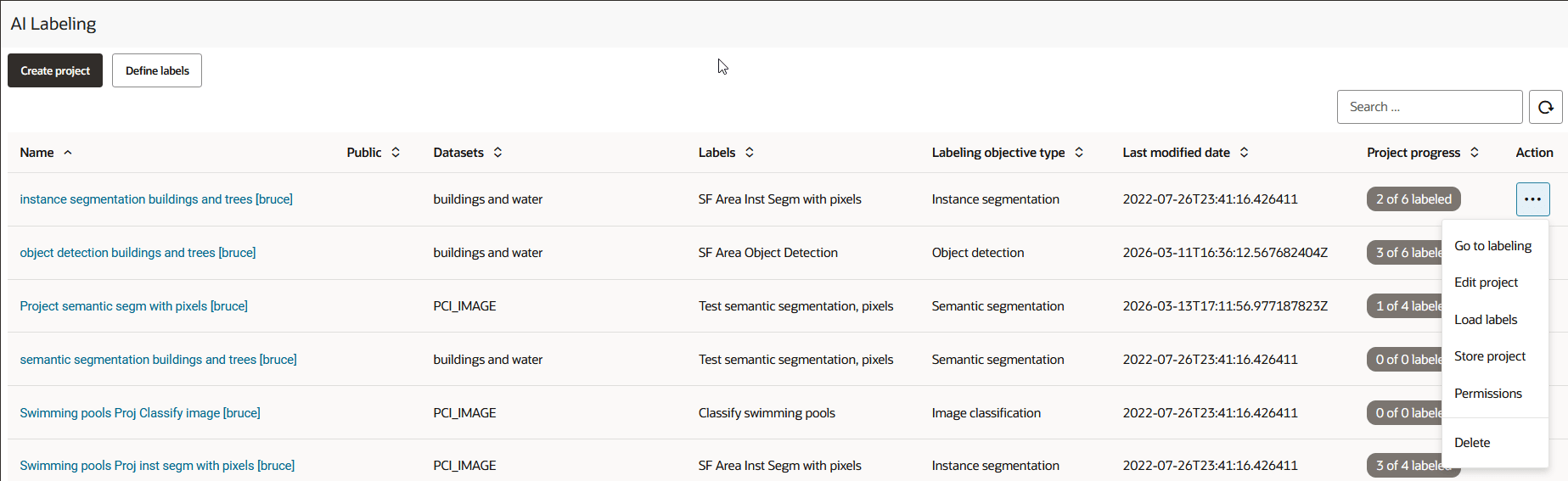The image size is (1568, 481).
Task: Sort by Name column arrow icon
Action: (68, 153)
